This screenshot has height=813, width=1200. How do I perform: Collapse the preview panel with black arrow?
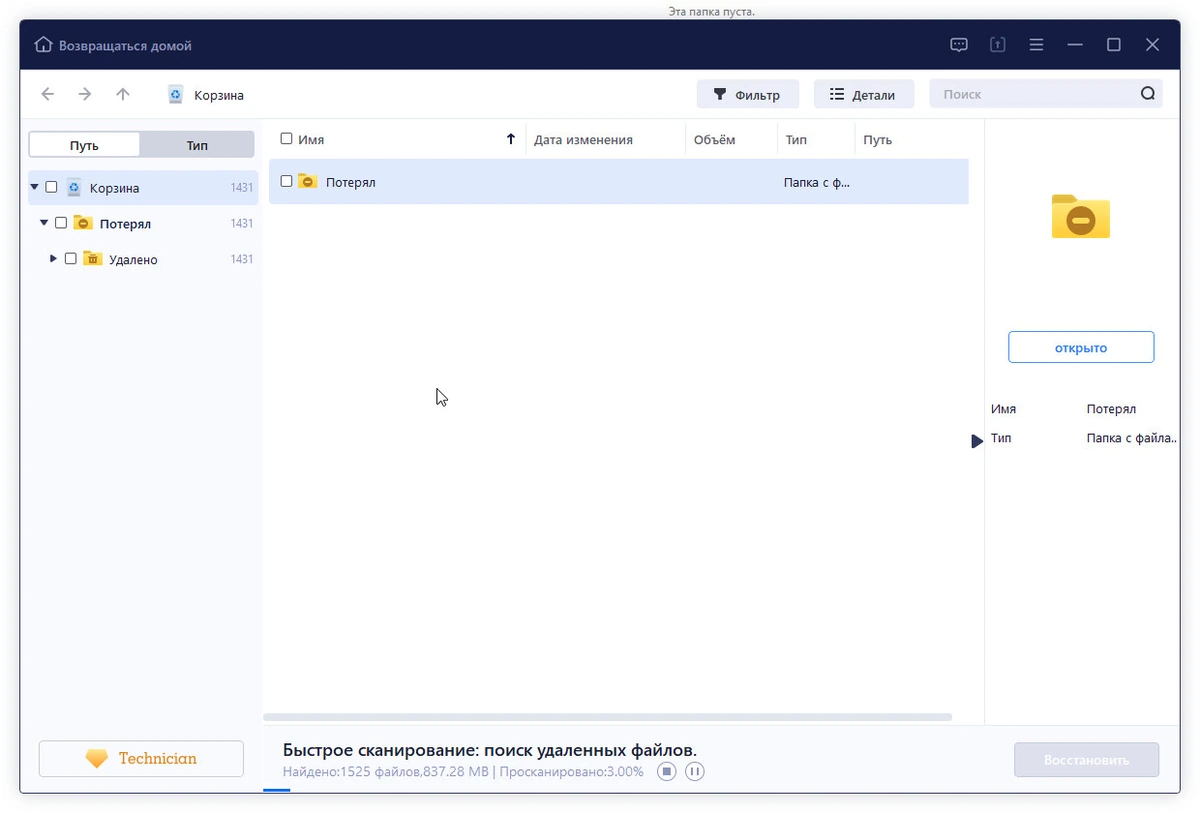[977, 441]
